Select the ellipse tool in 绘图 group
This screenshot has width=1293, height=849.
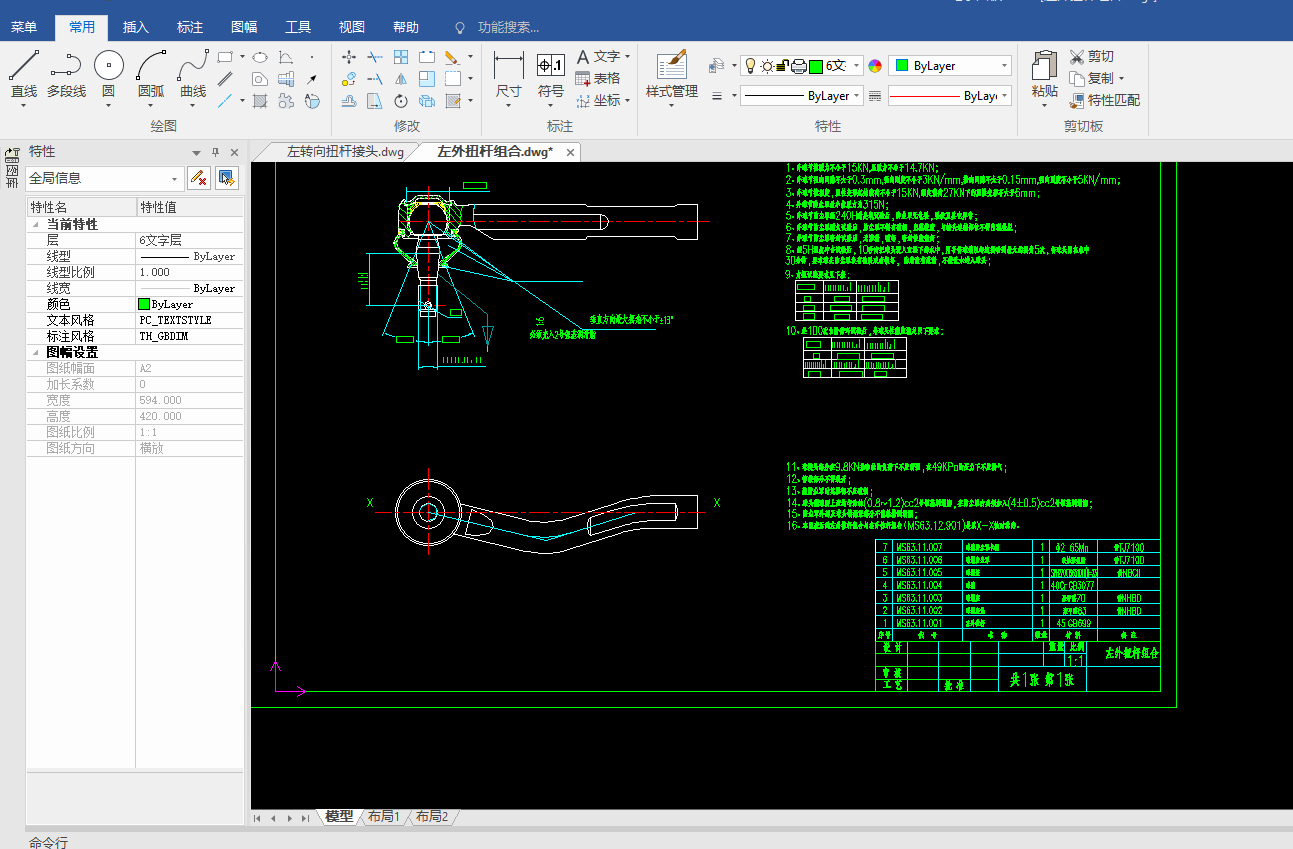(x=259, y=57)
